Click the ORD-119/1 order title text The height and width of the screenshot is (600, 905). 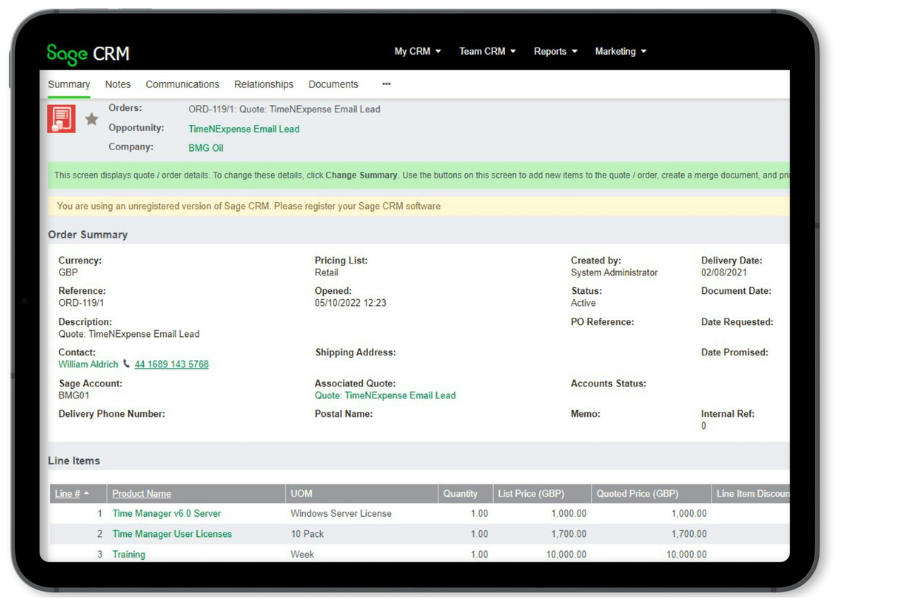284,110
